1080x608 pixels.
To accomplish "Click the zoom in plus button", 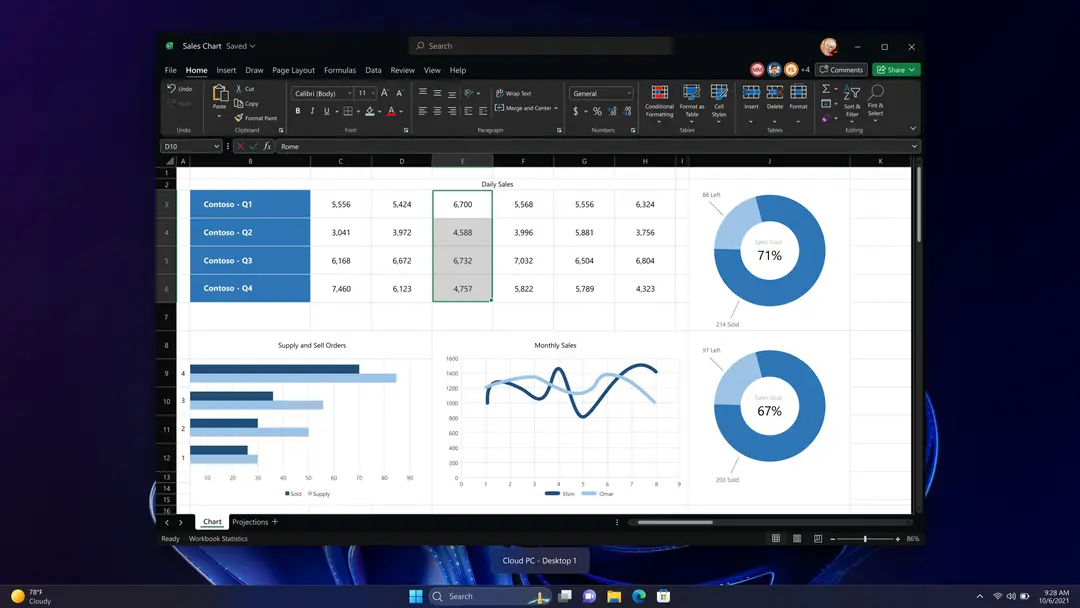I will pos(897,538).
